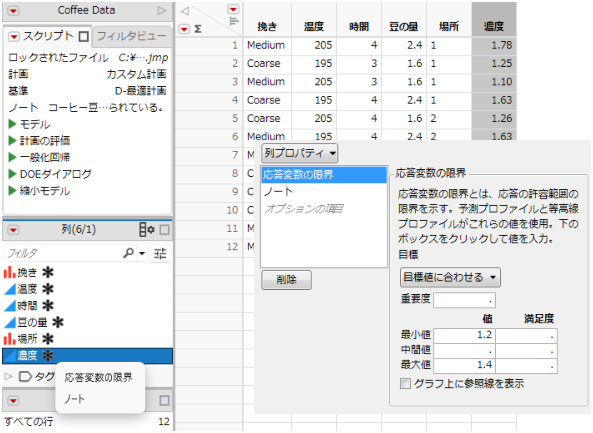Click the 計画 カスタム計画 property row

[87, 74]
